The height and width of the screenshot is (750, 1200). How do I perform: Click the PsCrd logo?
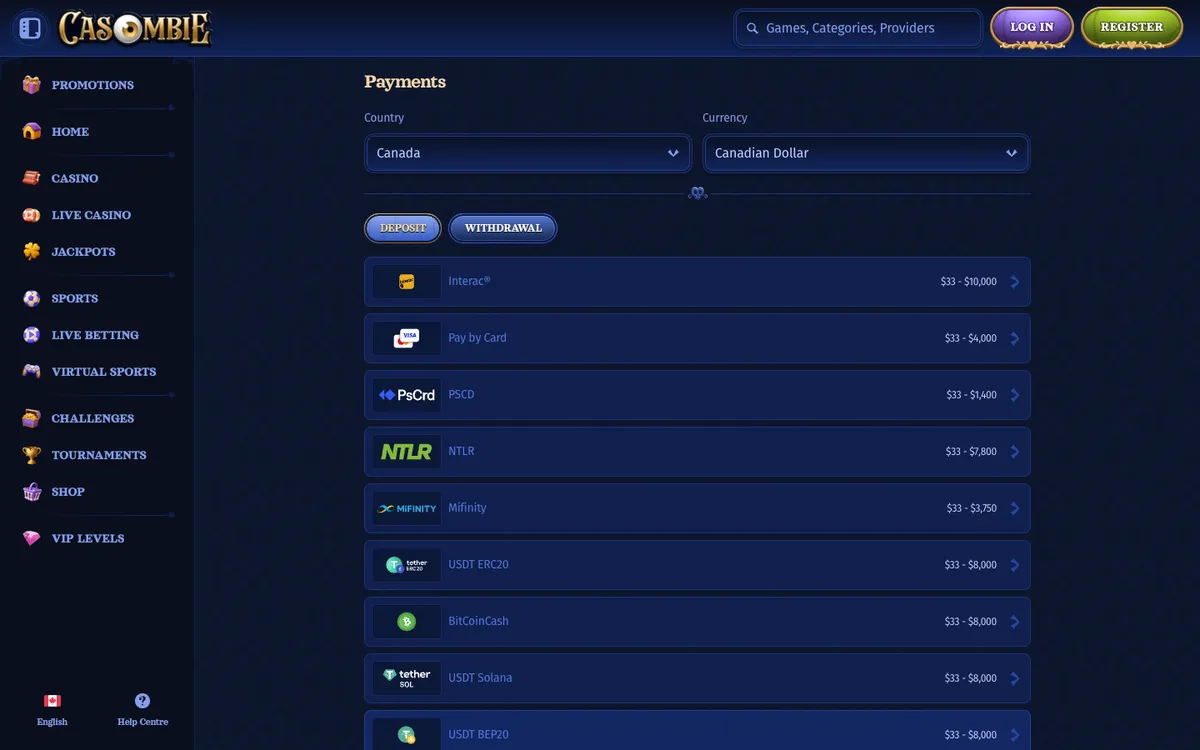coord(407,395)
